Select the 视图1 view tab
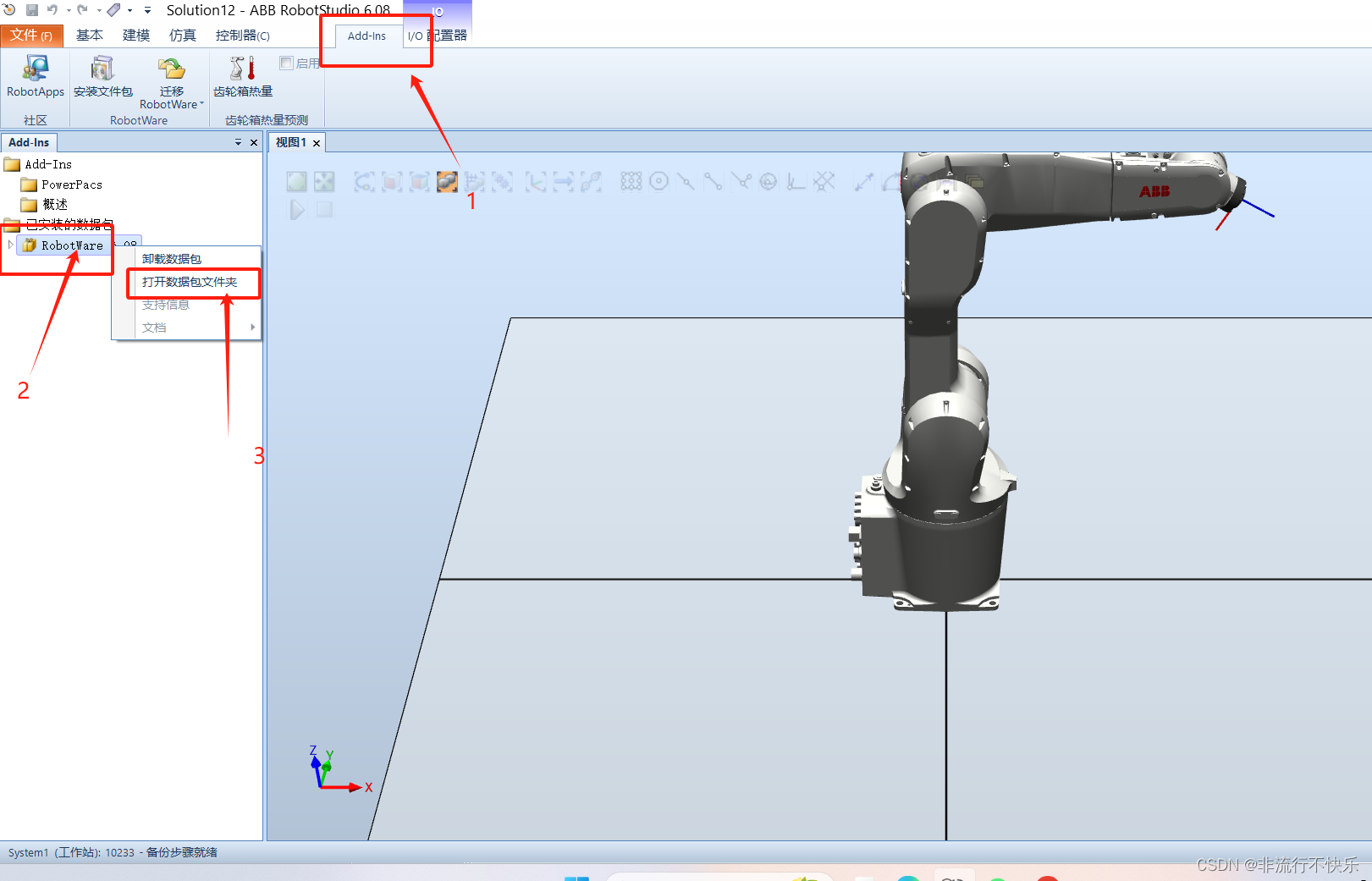The height and width of the screenshot is (881, 1372). (x=290, y=142)
